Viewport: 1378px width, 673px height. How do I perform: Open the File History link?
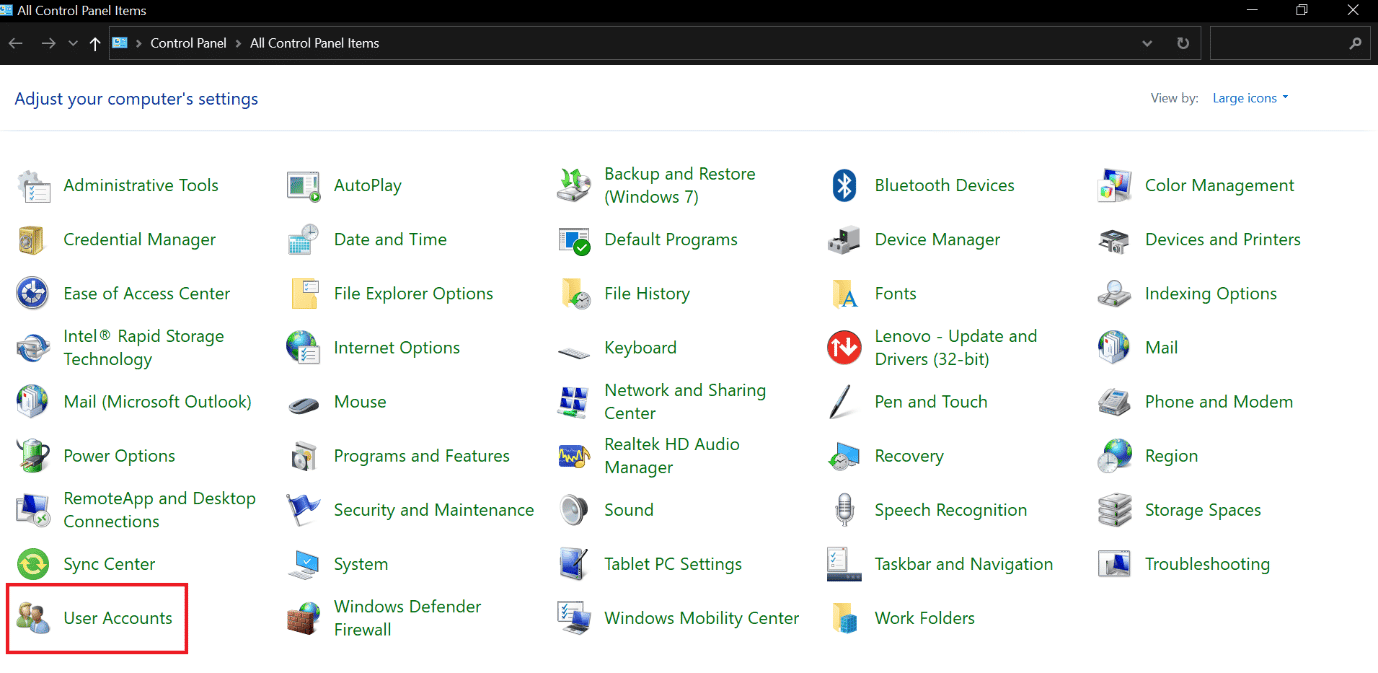[x=647, y=294]
